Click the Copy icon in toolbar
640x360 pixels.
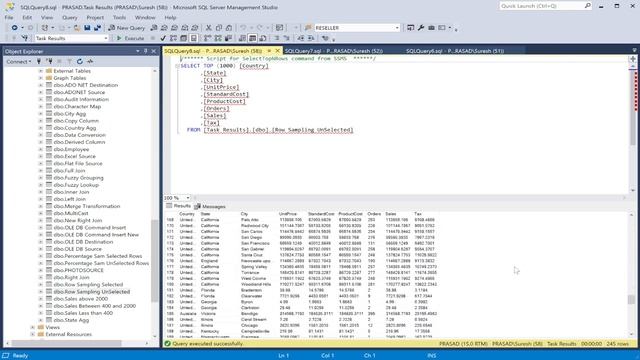coord(218,28)
